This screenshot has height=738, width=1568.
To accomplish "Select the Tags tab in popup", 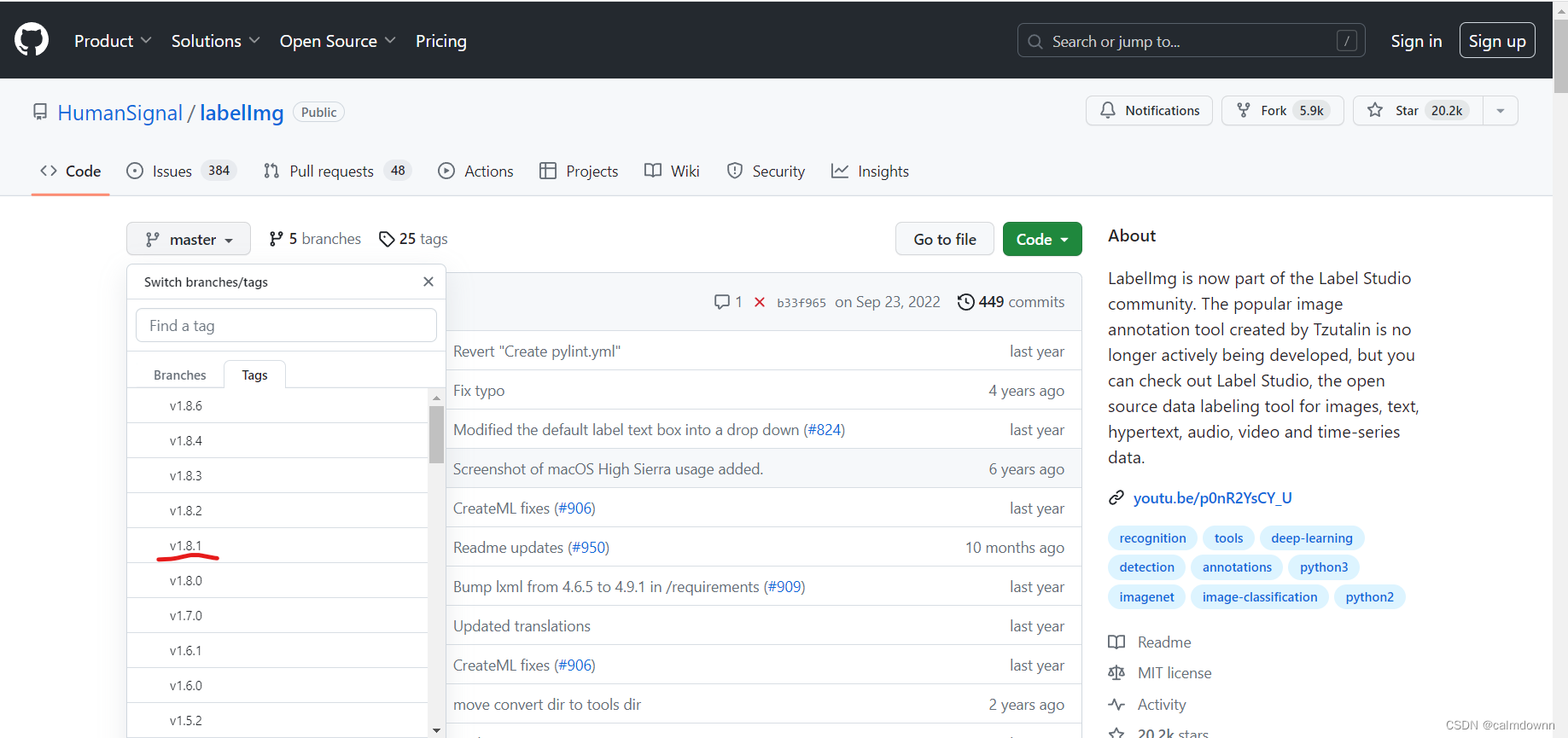I will (x=254, y=375).
